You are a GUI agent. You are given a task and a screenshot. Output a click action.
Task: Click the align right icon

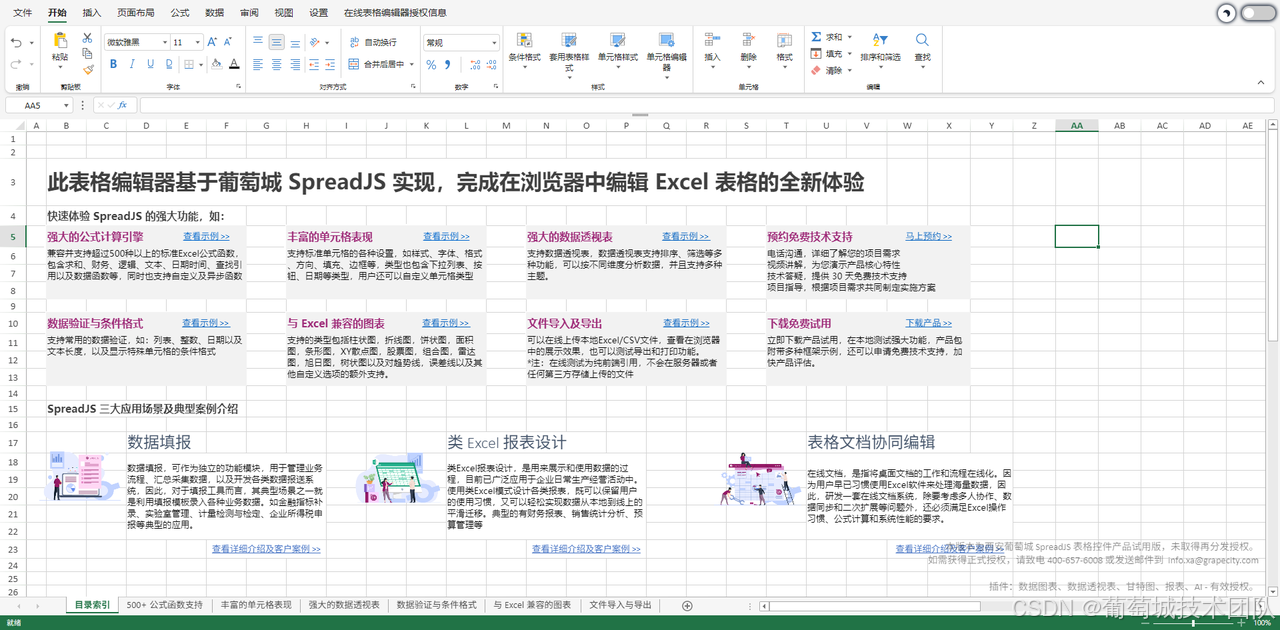point(295,64)
